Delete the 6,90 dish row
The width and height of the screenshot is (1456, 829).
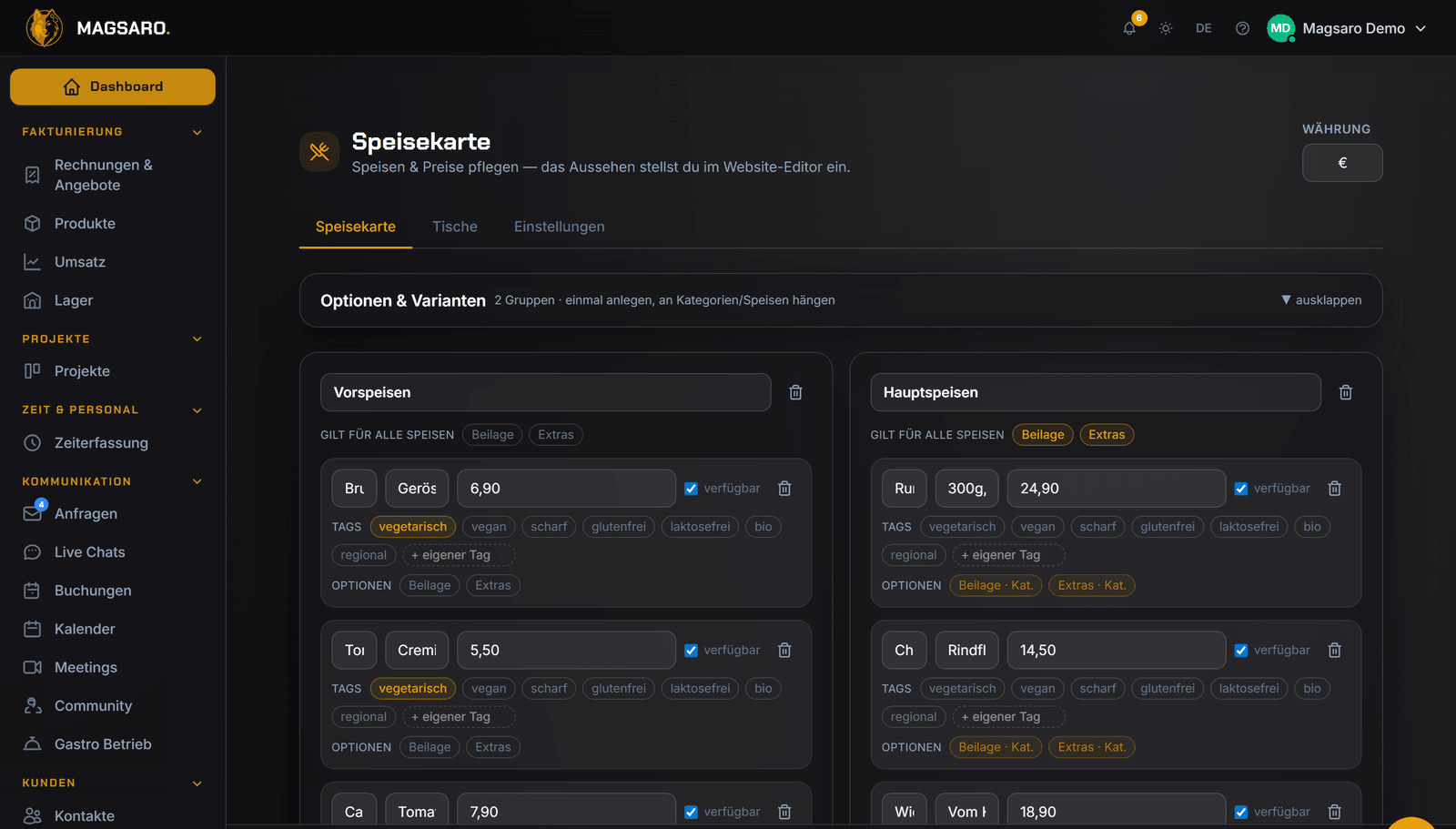pyautogui.click(x=784, y=489)
